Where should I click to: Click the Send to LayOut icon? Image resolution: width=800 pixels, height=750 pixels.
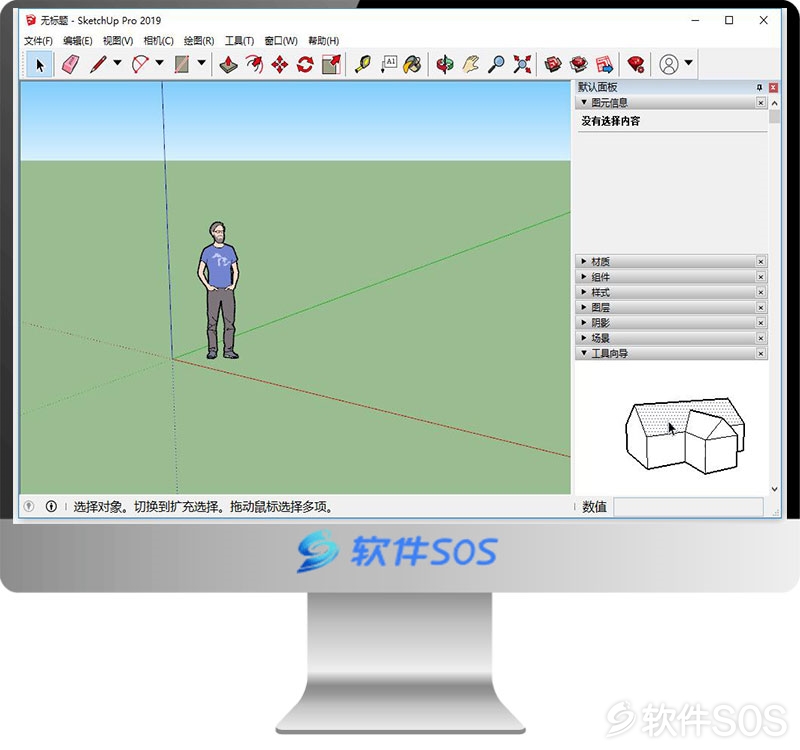(605, 65)
